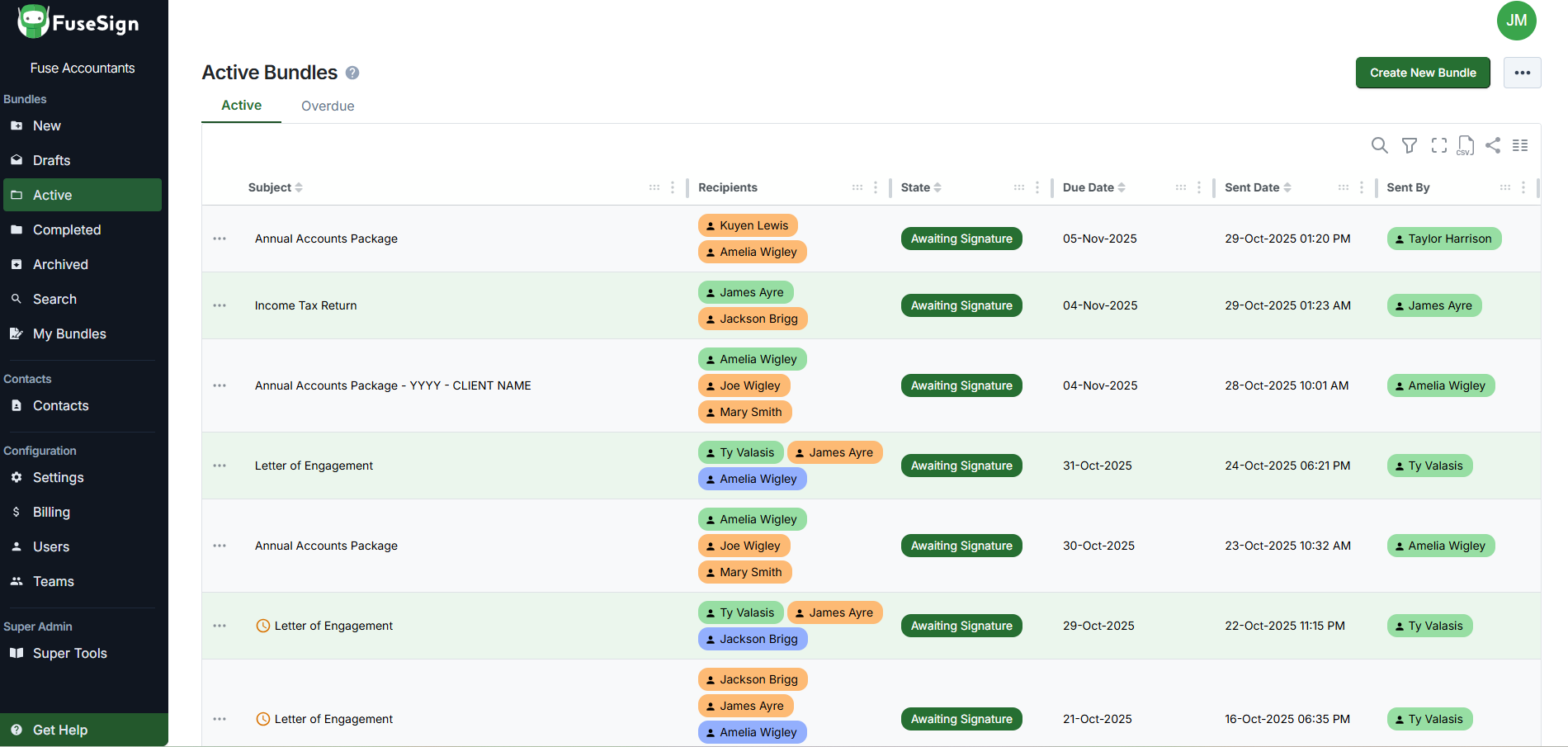Click help icon beside Active Bundles title

(x=352, y=73)
